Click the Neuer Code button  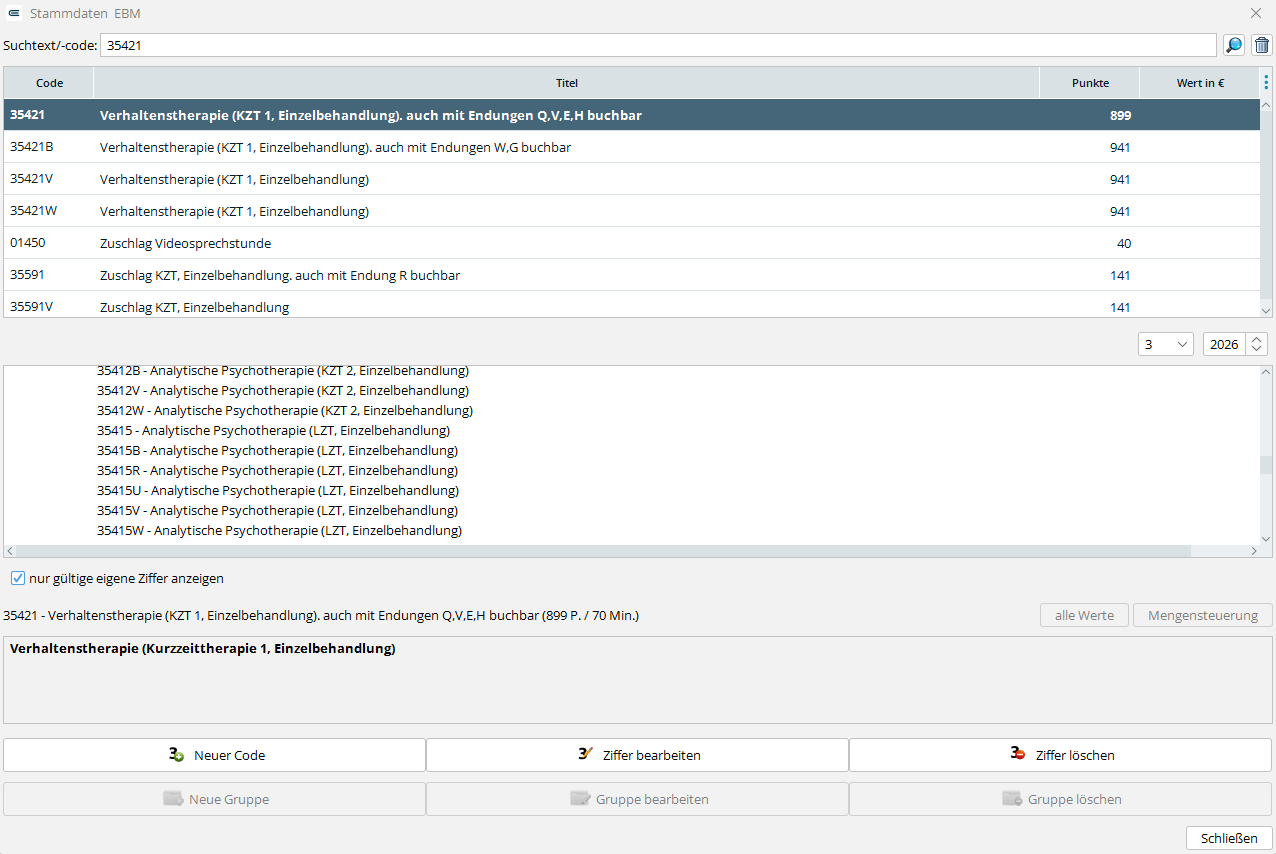click(x=215, y=755)
